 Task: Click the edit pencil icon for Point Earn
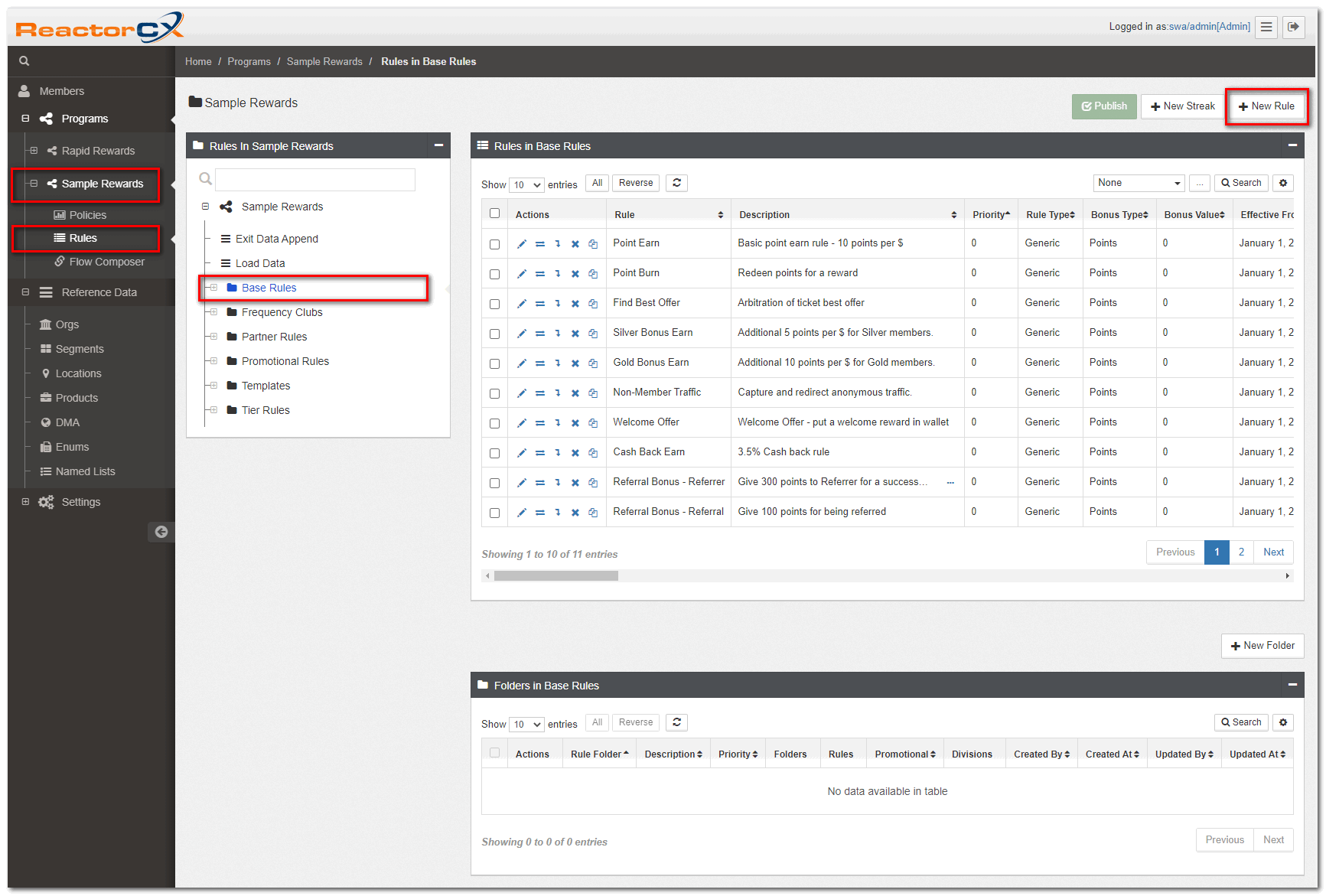click(521, 244)
